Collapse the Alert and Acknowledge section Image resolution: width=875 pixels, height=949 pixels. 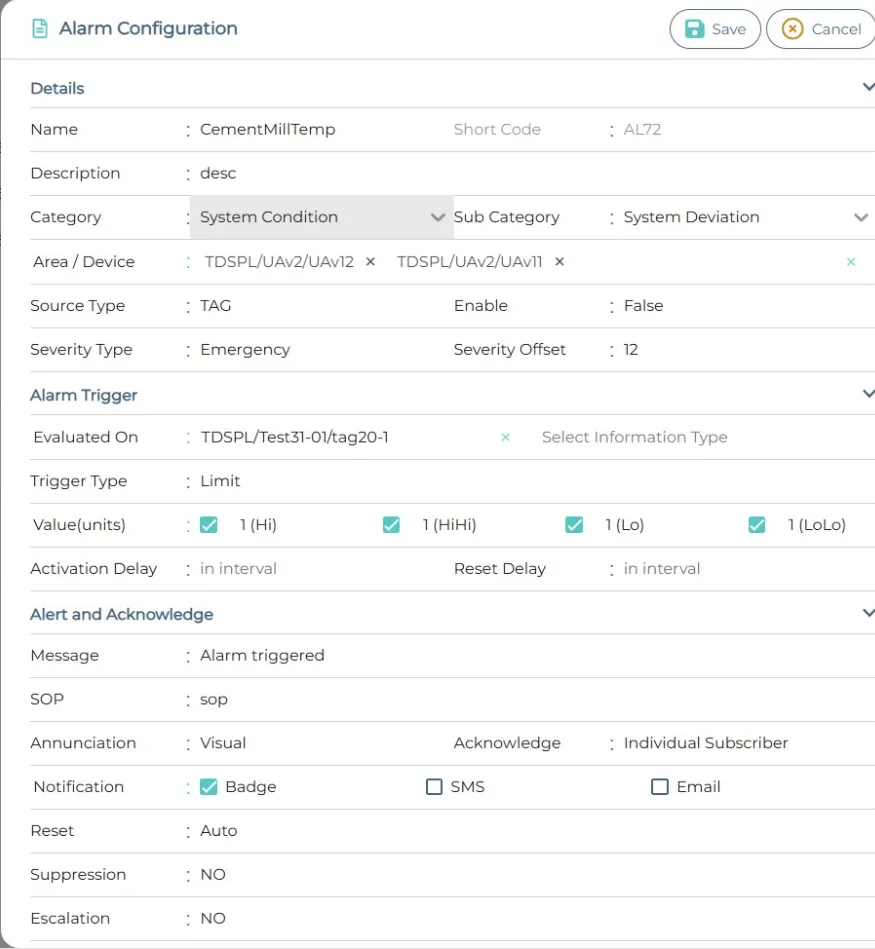(x=867, y=613)
